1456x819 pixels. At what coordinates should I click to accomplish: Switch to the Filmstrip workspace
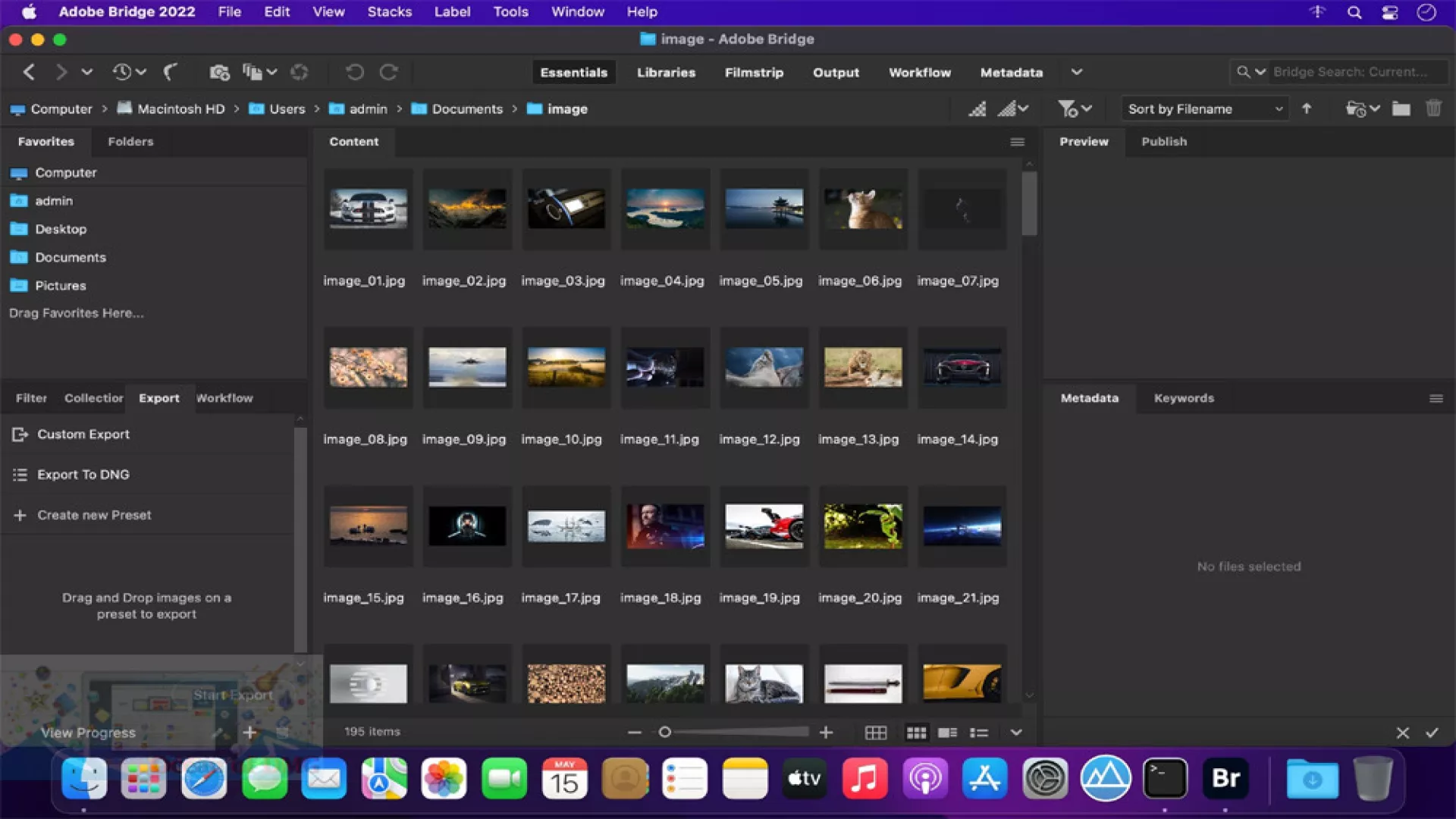click(753, 72)
